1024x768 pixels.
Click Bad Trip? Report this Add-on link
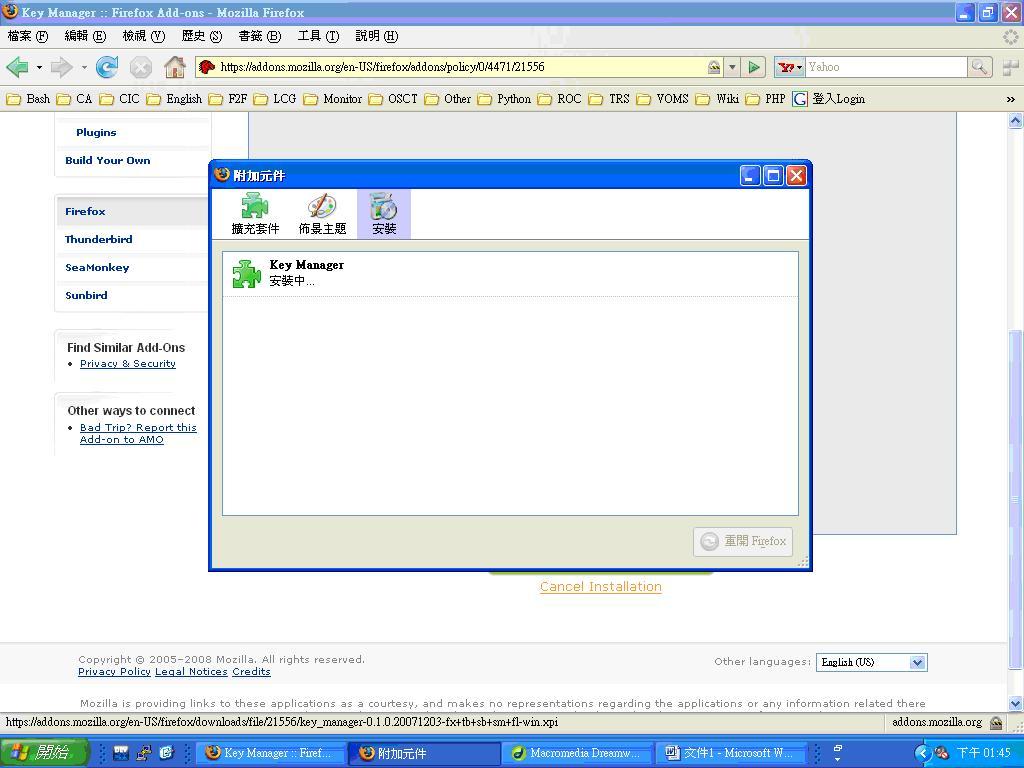[x=138, y=434]
